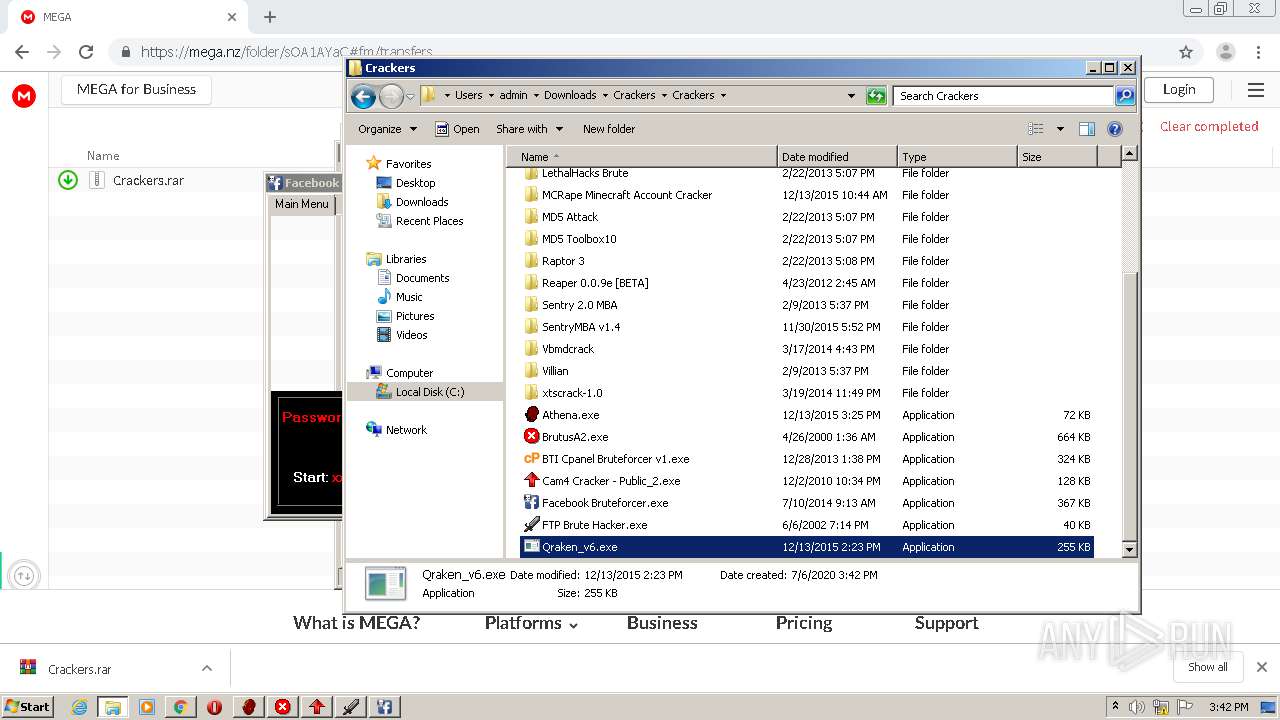1280x720 pixels.
Task: Select the MCRape Minecraft Account Cracker folder
Action: pyautogui.click(x=626, y=195)
